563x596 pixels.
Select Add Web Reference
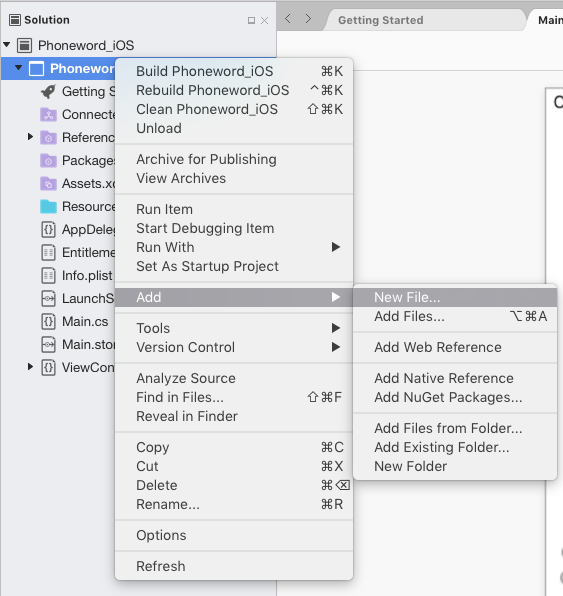pos(455,347)
